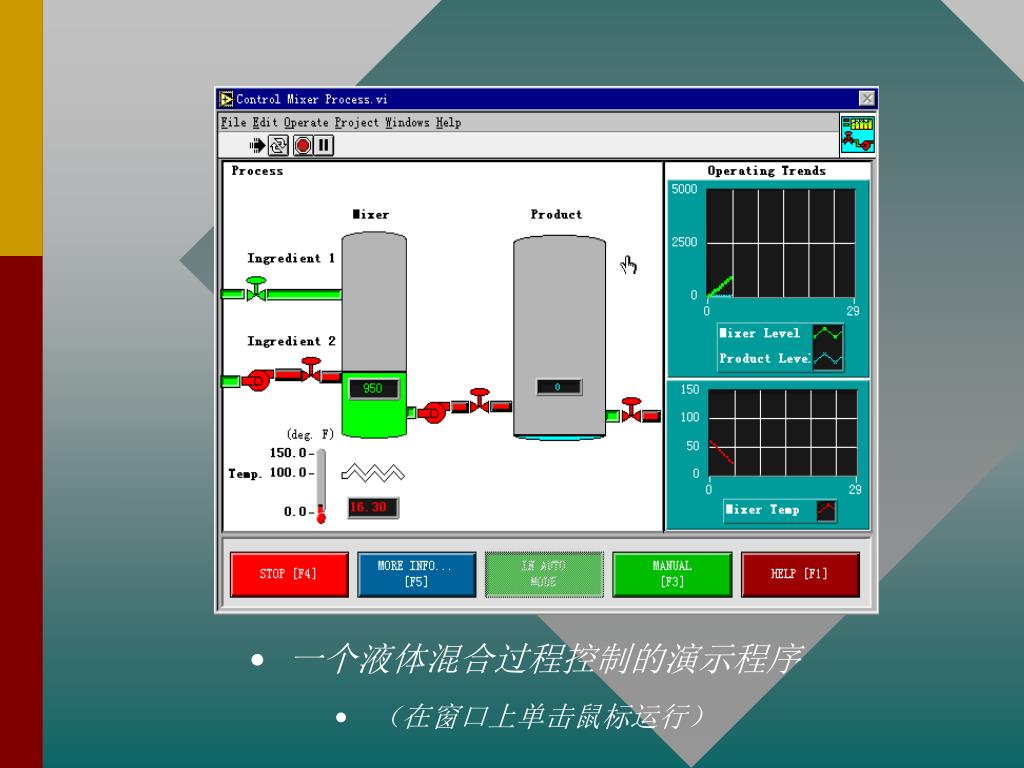Click the Ingredient 2 label
Viewport: 1024px width, 768px height.
click(x=291, y=341)
